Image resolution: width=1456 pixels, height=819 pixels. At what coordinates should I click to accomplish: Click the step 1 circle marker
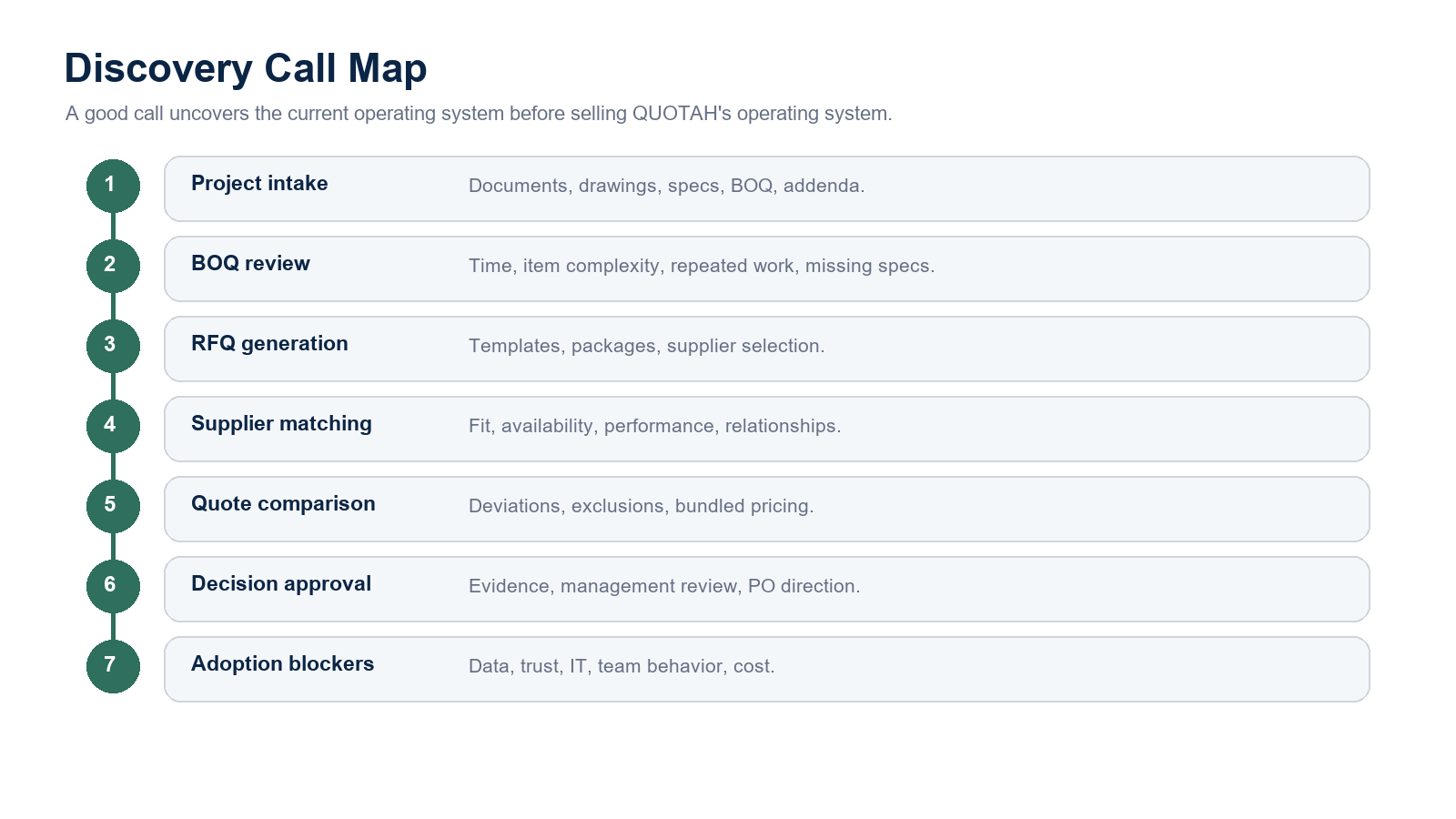click(x=113, y=186)
